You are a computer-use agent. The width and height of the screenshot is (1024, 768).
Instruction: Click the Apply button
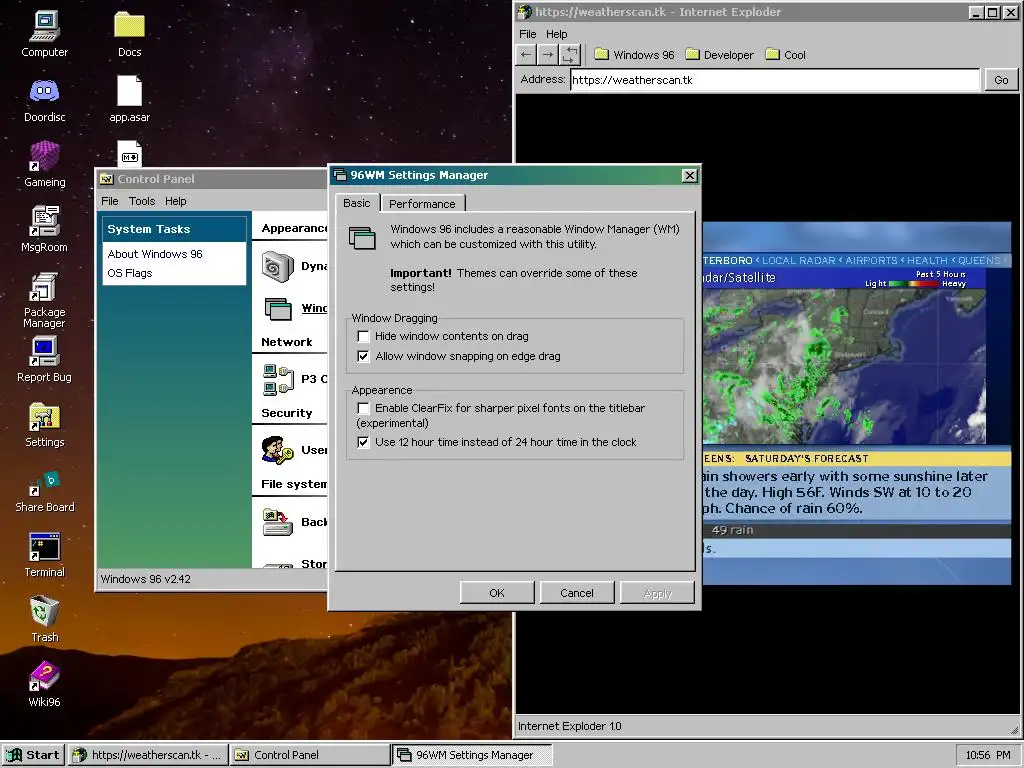[657, 593]
